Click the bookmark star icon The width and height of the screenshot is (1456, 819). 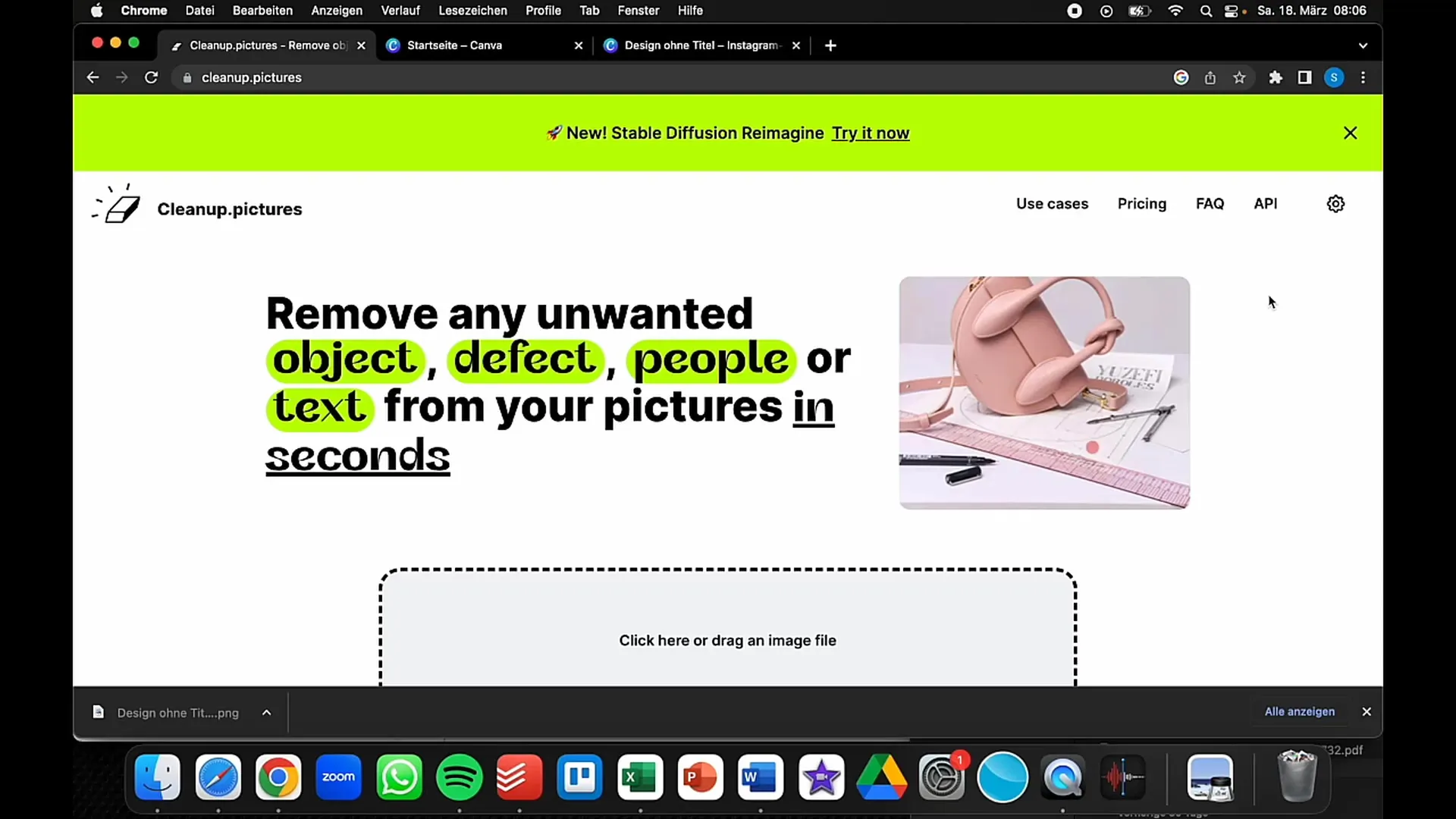pos(1239,77)
